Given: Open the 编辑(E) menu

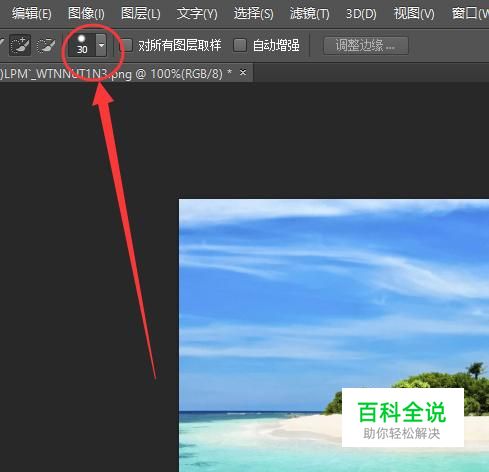Looking at the screenshot, I should 32,14.
